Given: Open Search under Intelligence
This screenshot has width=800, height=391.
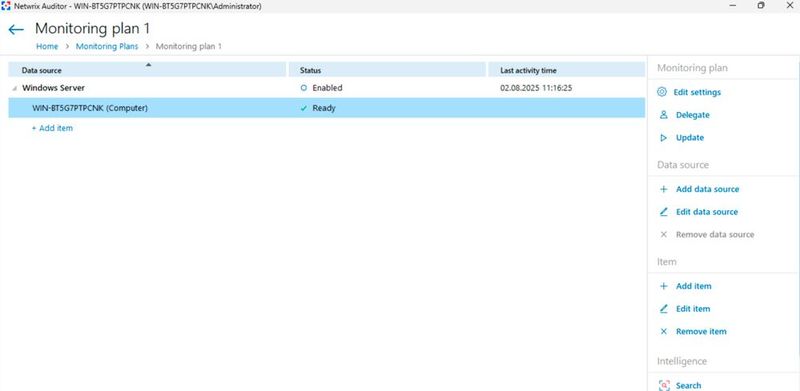Looking at the screenshot, I should pyautogui.click(x=688, y=385).
